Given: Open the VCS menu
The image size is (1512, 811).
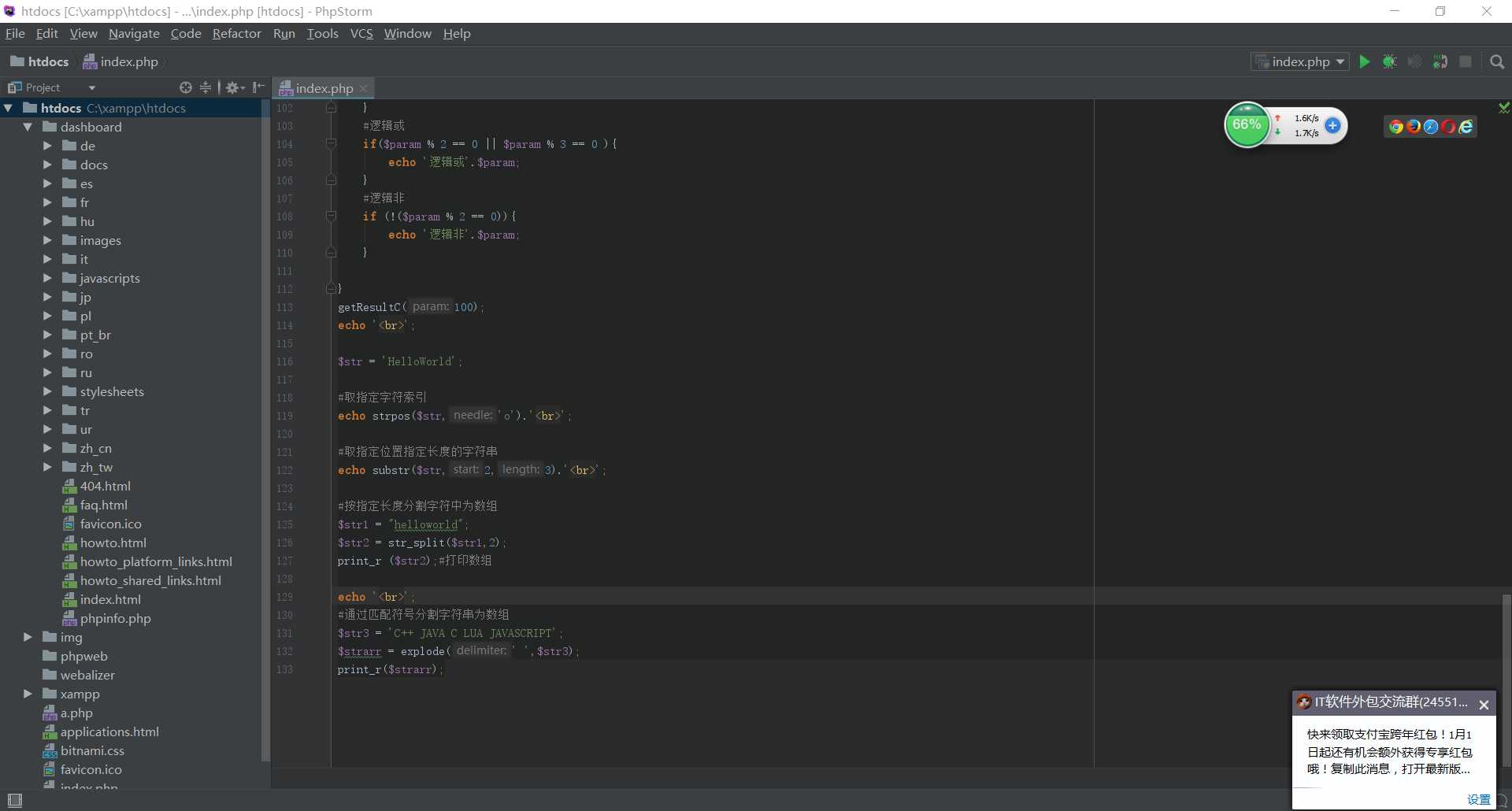Looking at the screenshot, I should click(x=361, y=33).
